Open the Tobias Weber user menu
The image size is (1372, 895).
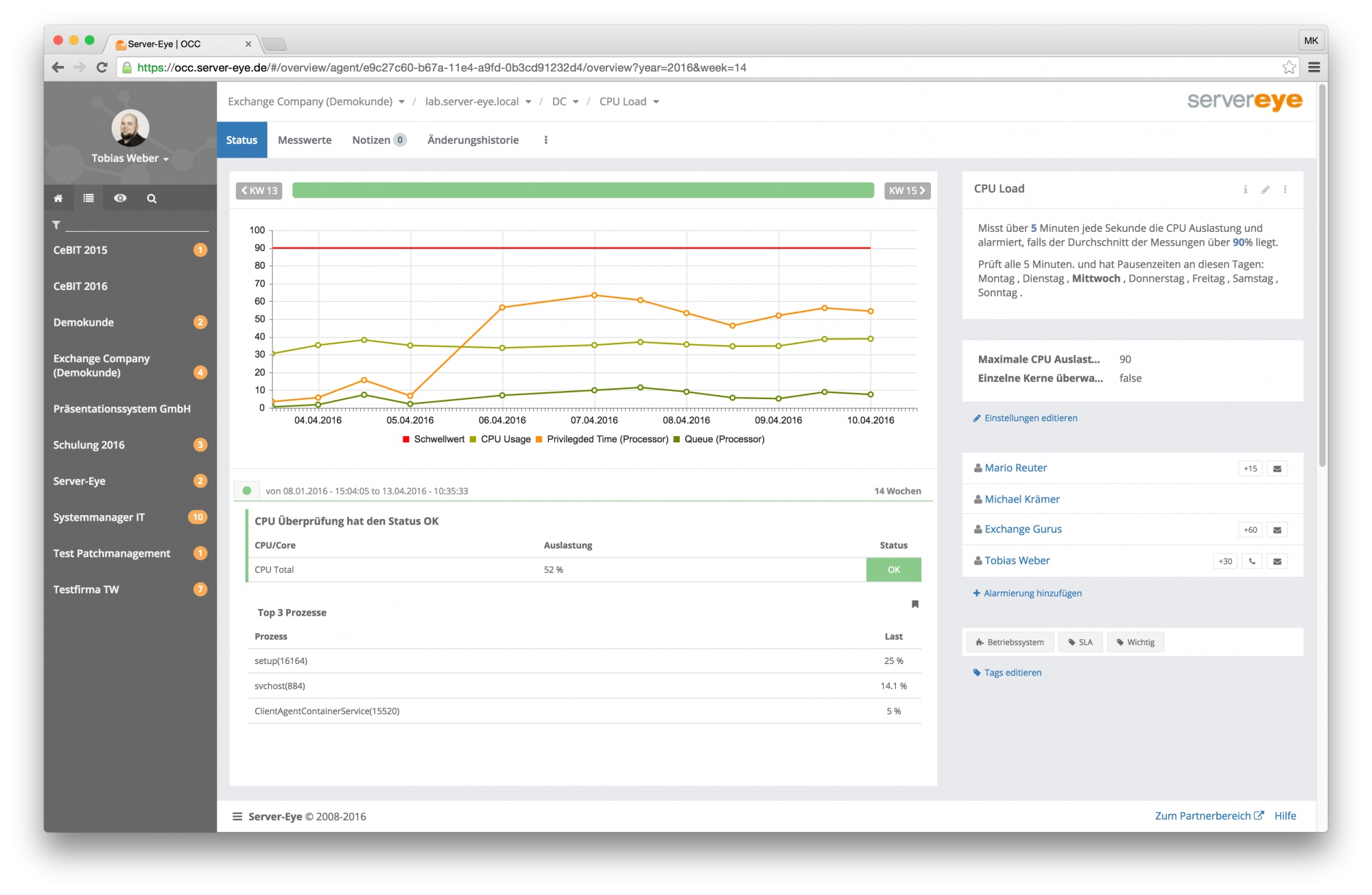(130, 158)
